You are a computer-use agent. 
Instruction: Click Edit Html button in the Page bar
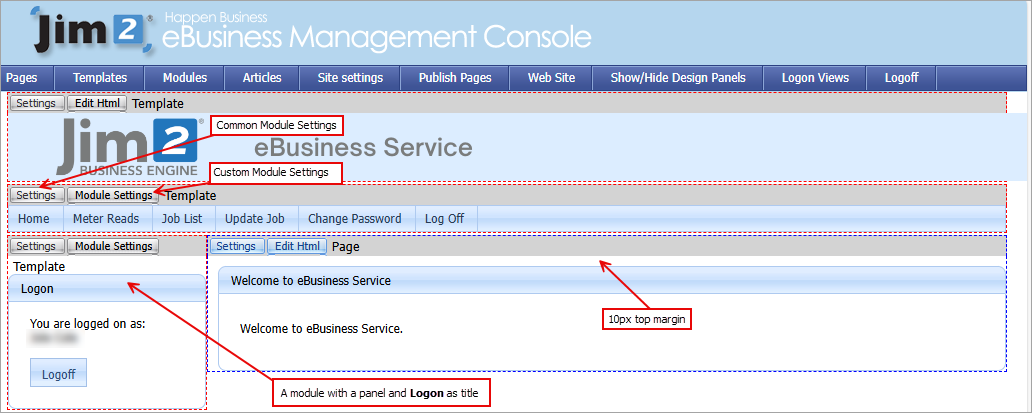click(x=297, y=246)
